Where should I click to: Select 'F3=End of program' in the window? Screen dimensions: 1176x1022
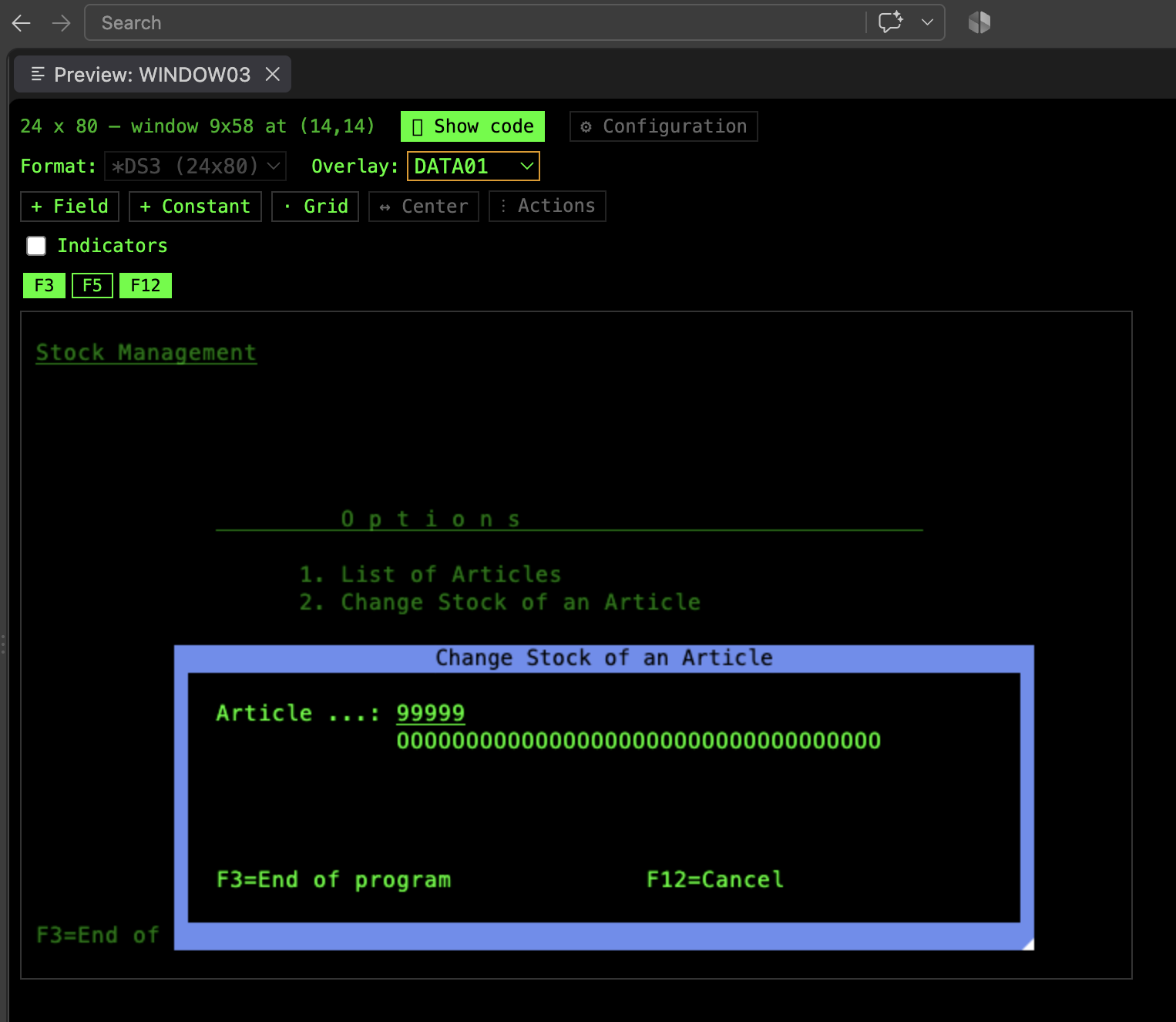coord(334,879)
